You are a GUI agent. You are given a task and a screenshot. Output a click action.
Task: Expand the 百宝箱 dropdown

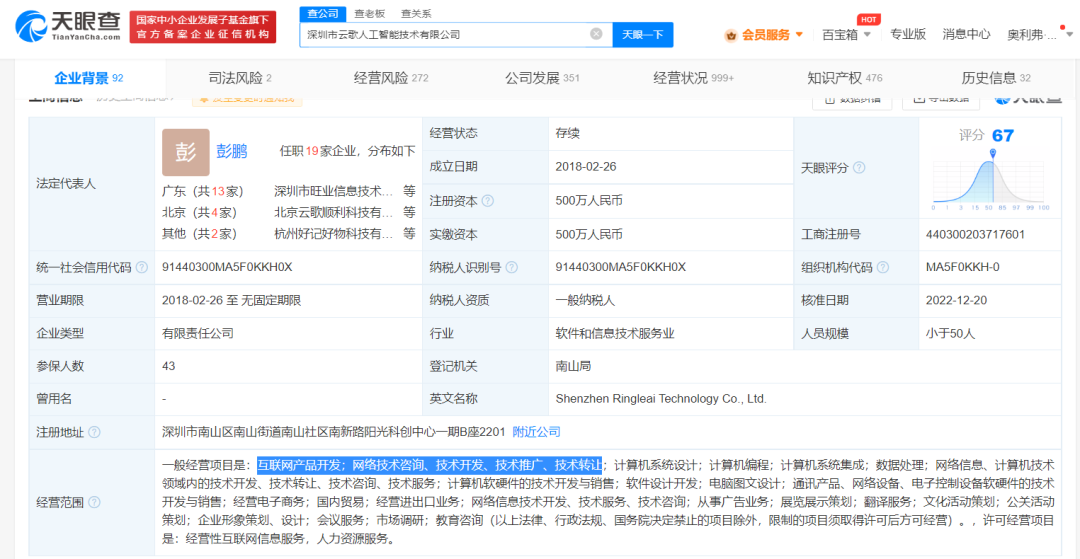point(846,34)
